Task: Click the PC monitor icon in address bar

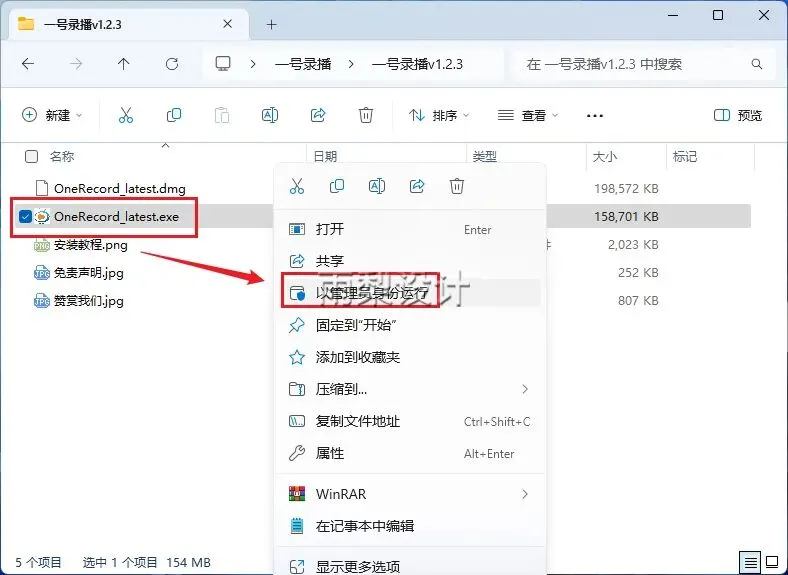Action: coord(223,63)
